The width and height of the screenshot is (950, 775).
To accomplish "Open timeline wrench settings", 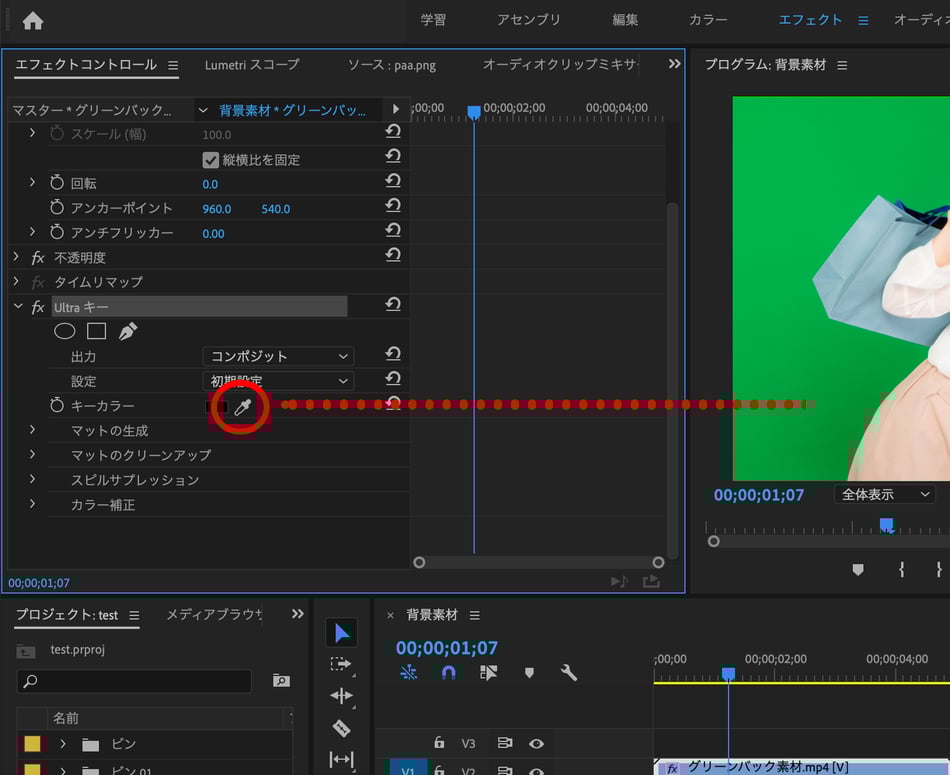I will pyautogui.click(x=569, y=673).
